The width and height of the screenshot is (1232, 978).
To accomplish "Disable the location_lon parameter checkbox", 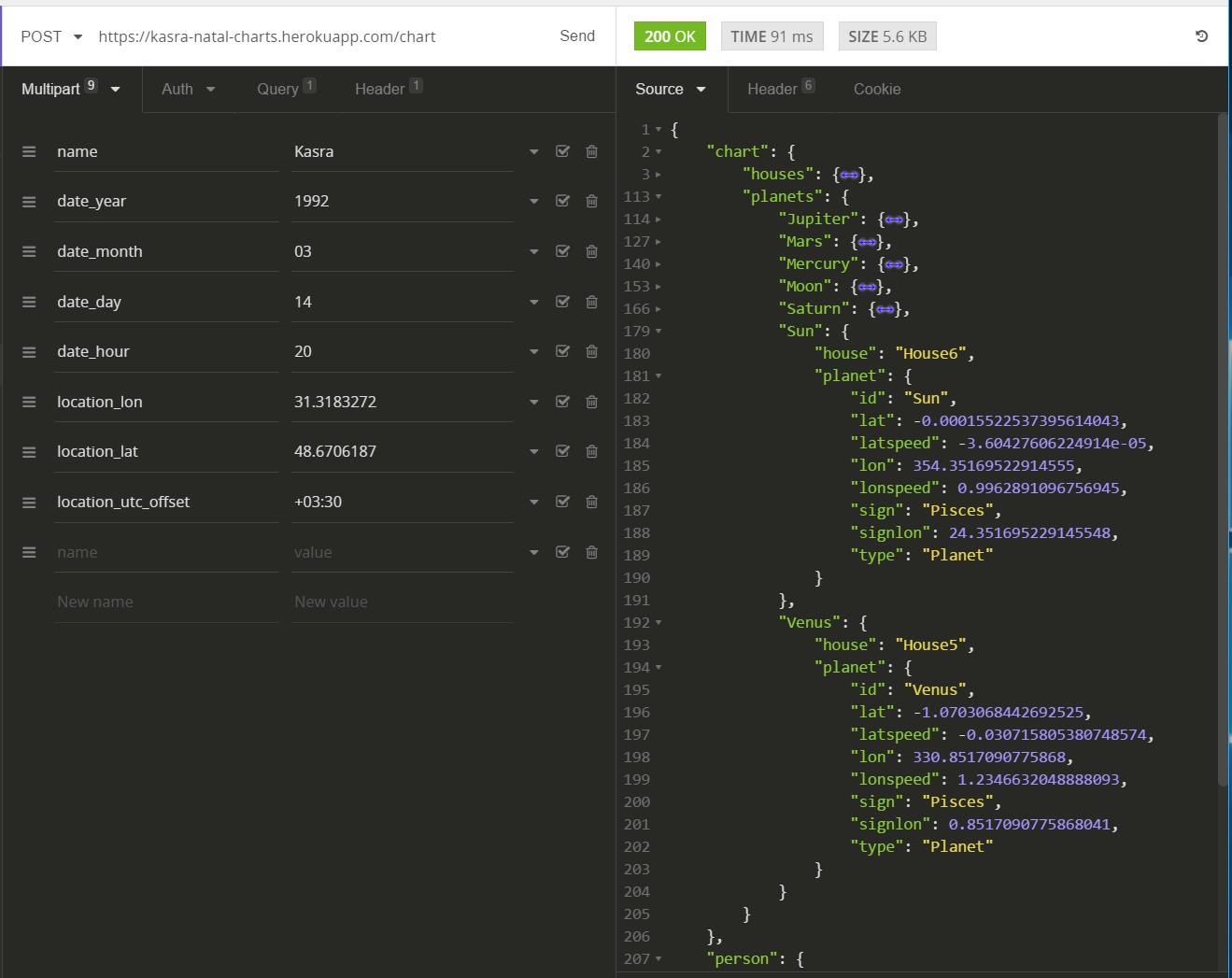I will coord(562,402).
